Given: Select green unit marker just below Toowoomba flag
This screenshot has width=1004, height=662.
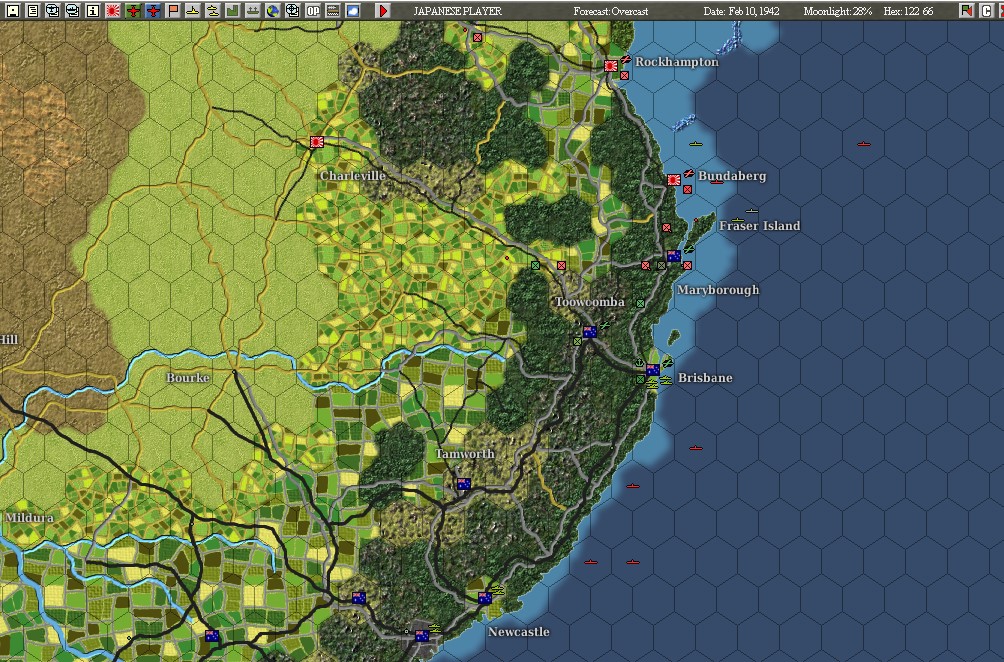Looking at the screenshot, I should pos(578,341).
